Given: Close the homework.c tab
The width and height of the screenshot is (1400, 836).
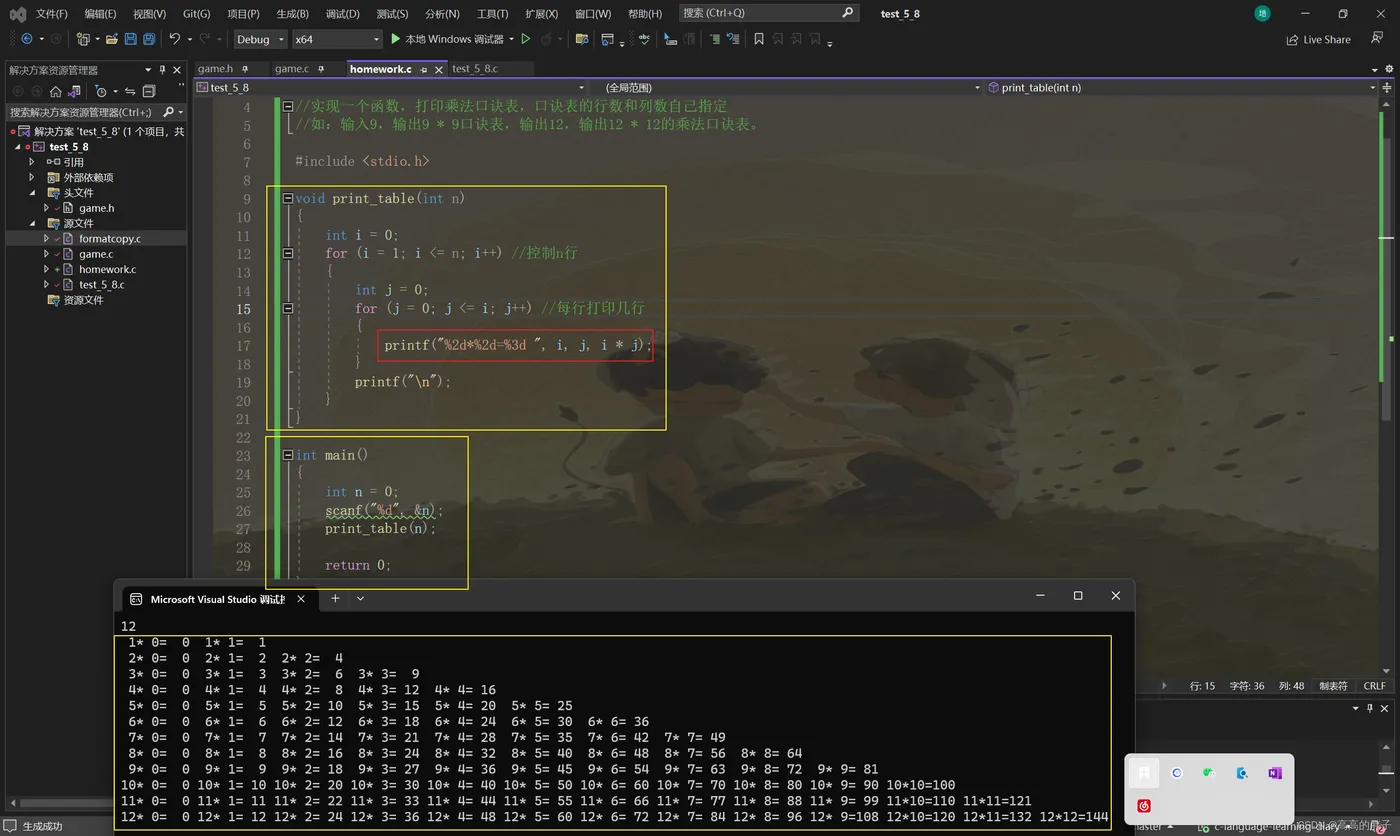Looking at the screenshot, I should pos(438,69).
